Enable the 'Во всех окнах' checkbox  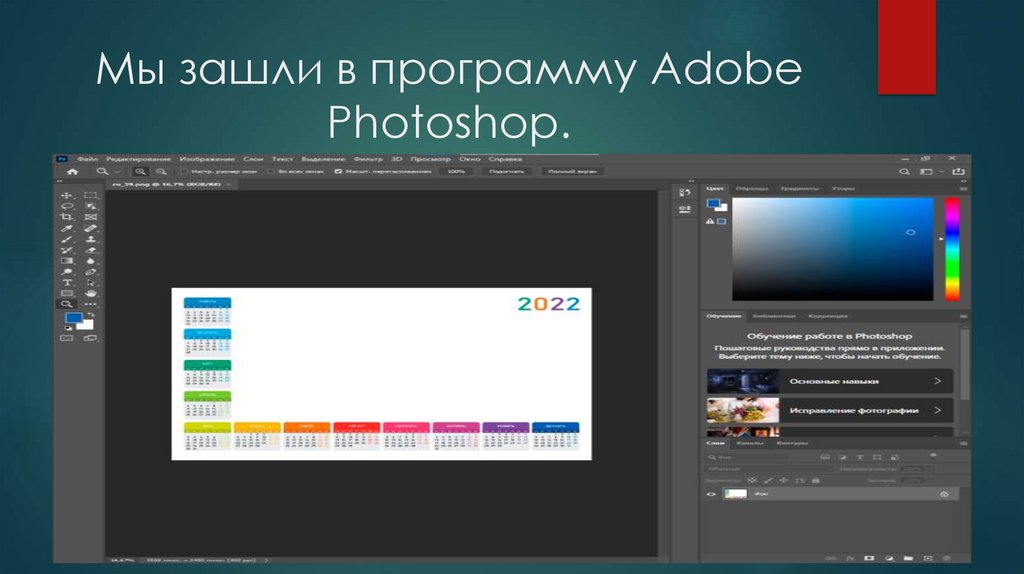(x=270, y=171)
